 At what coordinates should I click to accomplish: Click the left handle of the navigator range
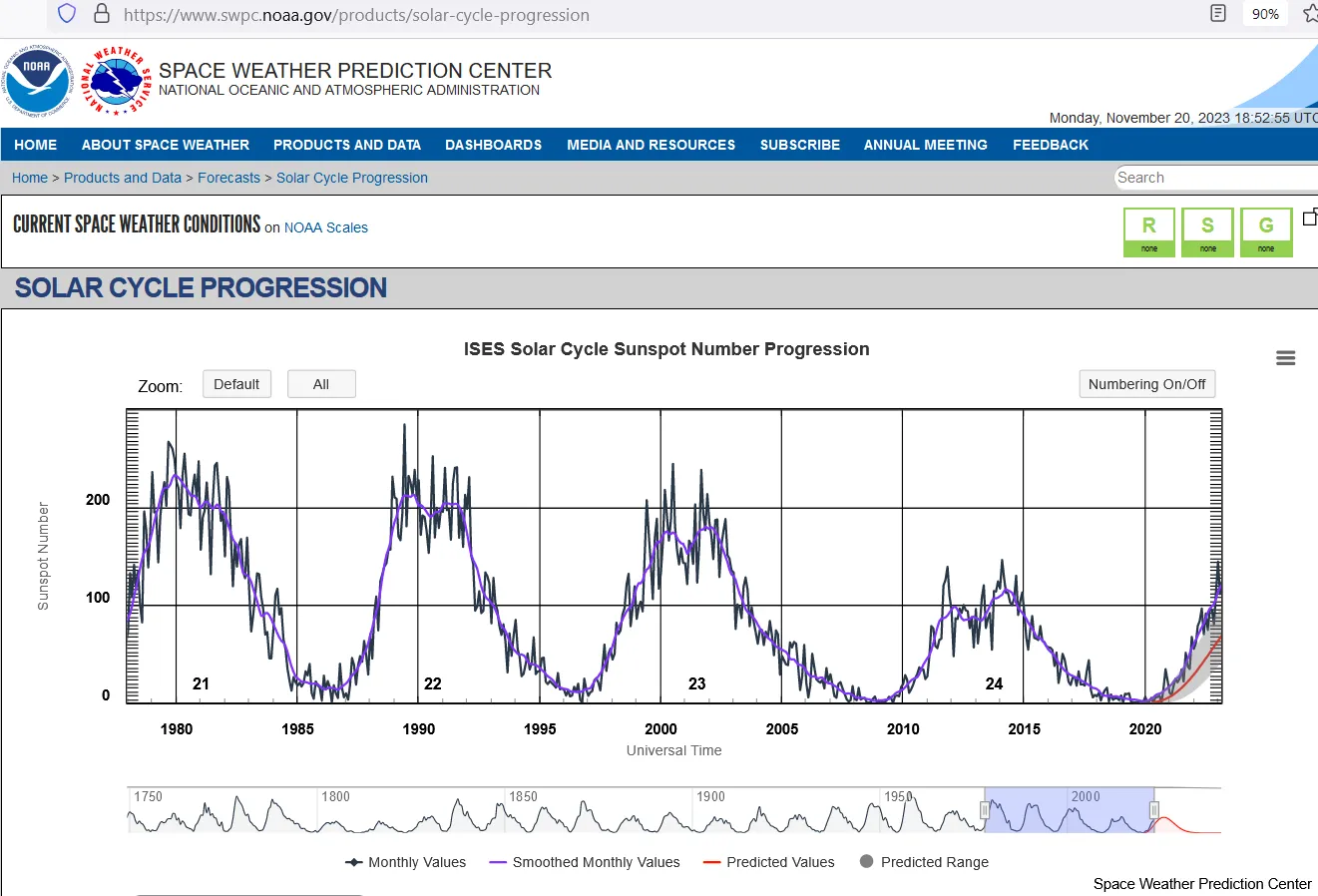pyautogui.click(x=985, y=810)
